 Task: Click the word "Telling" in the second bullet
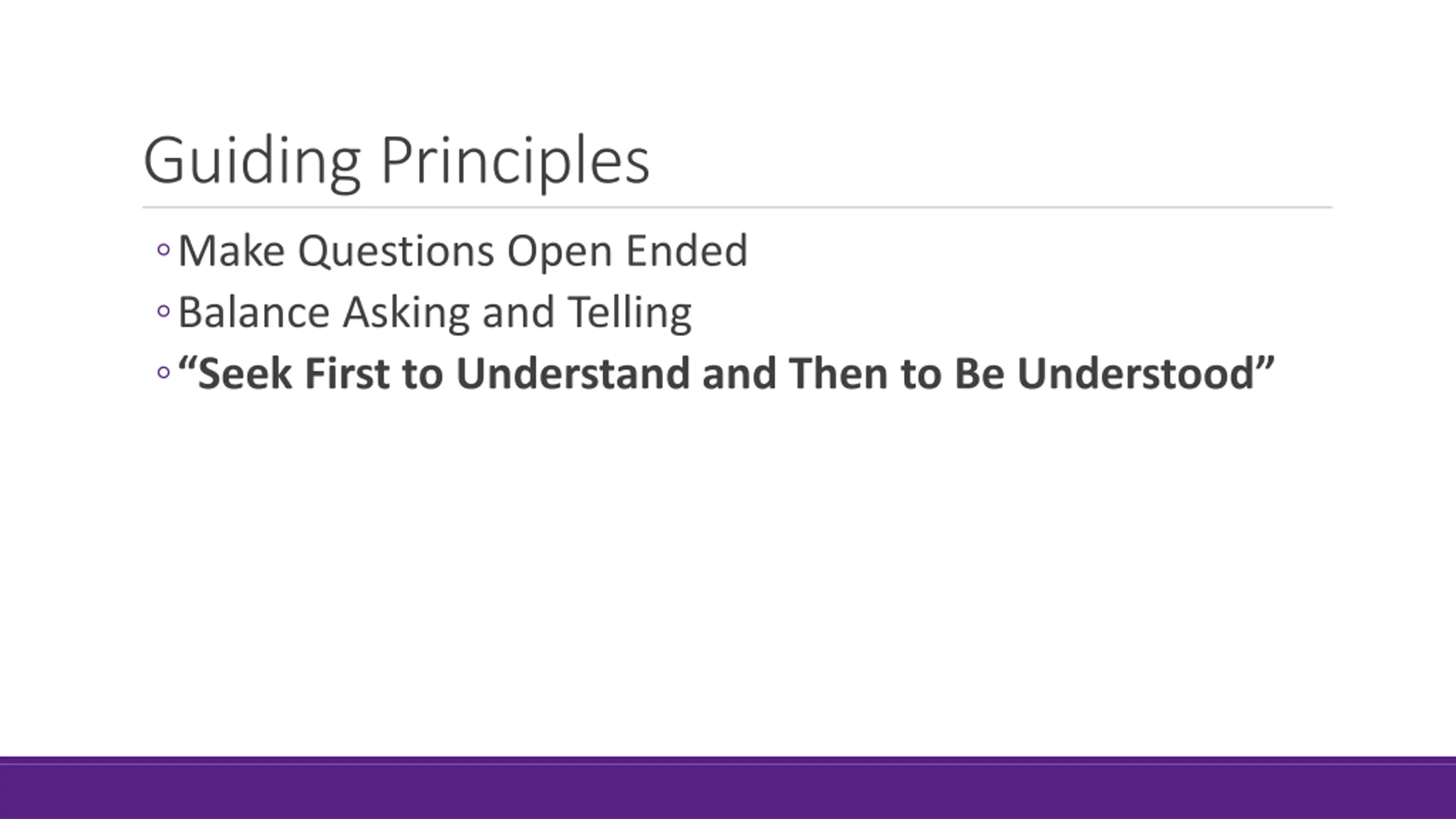(630, 312)
